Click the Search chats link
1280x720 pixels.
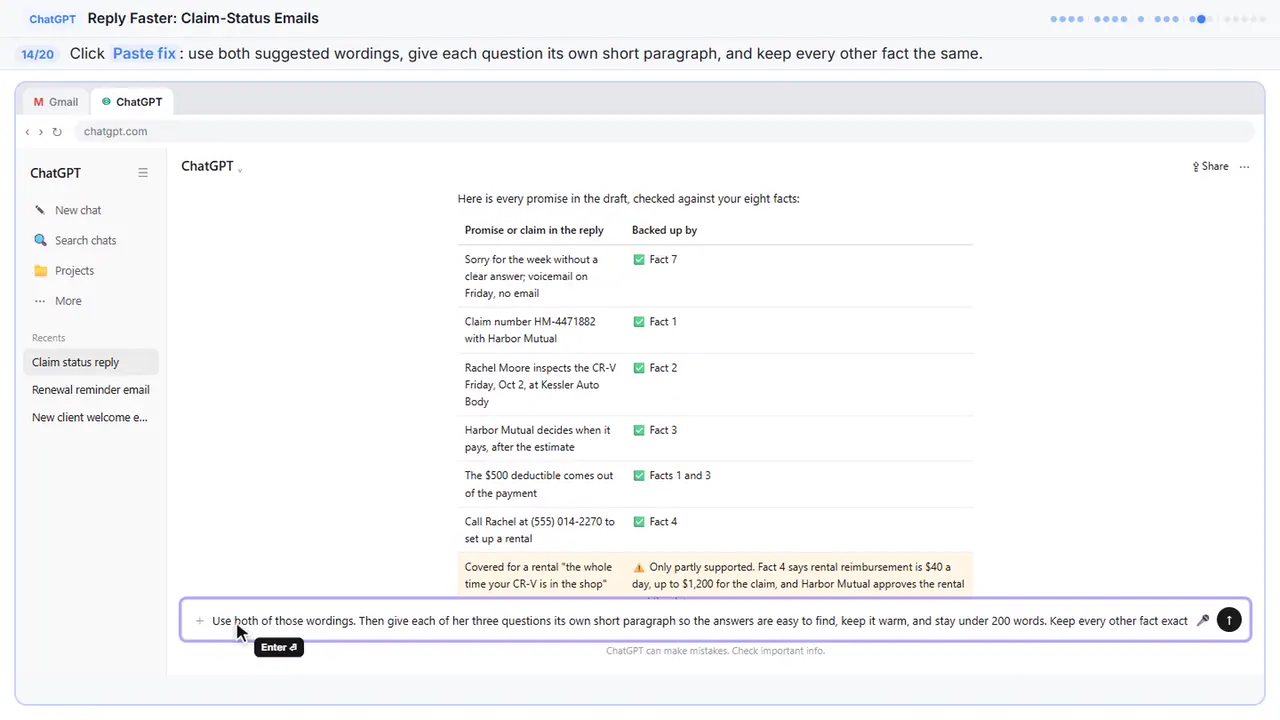(86, 240)
